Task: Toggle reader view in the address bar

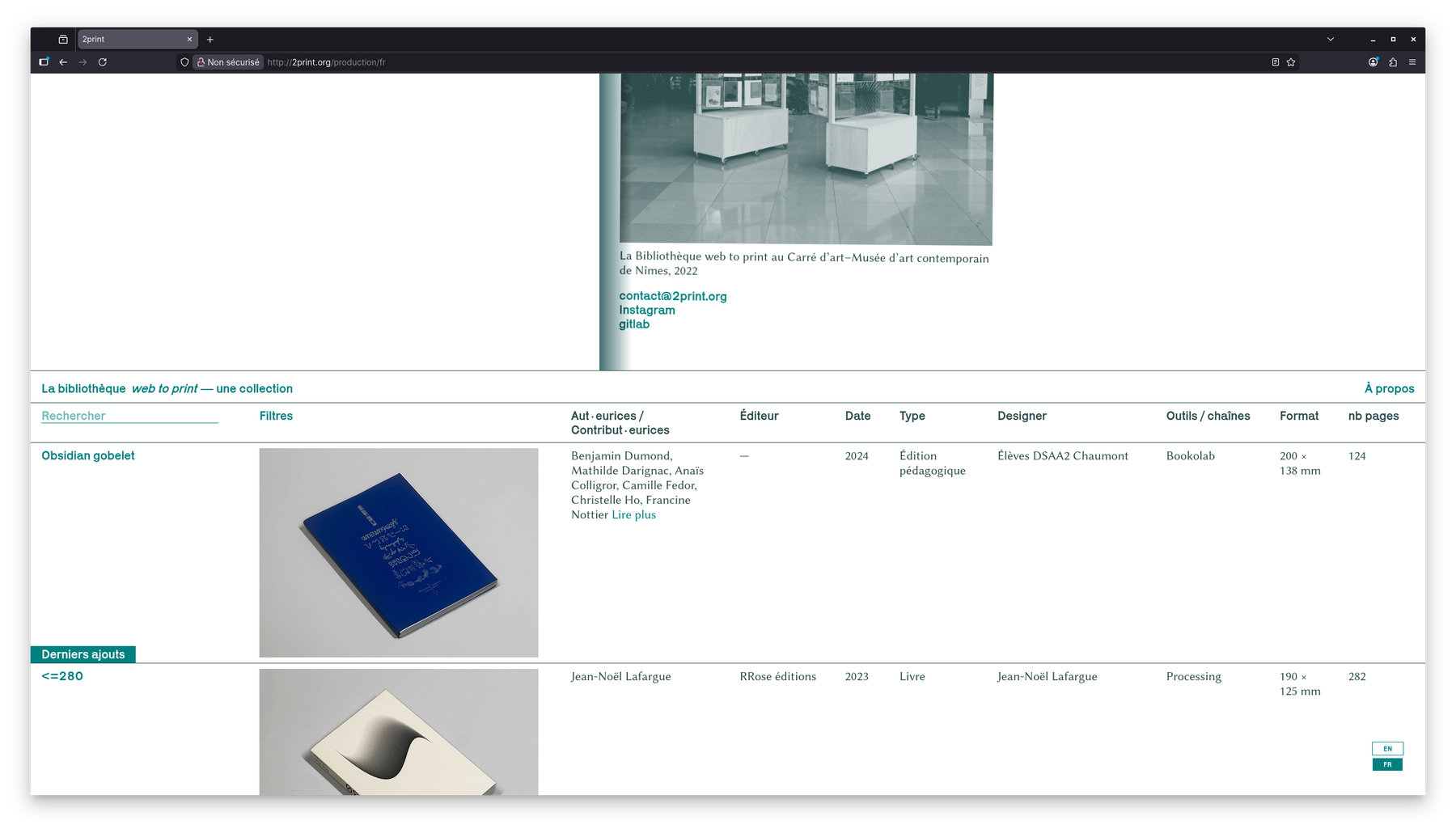Action: point(1275,62)
